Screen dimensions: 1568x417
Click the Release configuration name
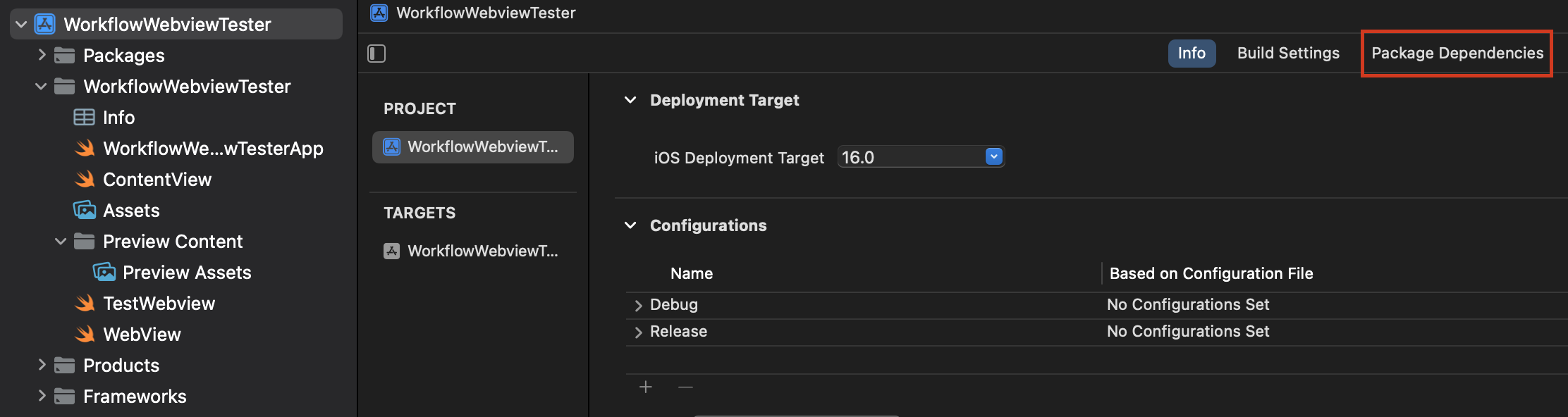click(678, 331)
